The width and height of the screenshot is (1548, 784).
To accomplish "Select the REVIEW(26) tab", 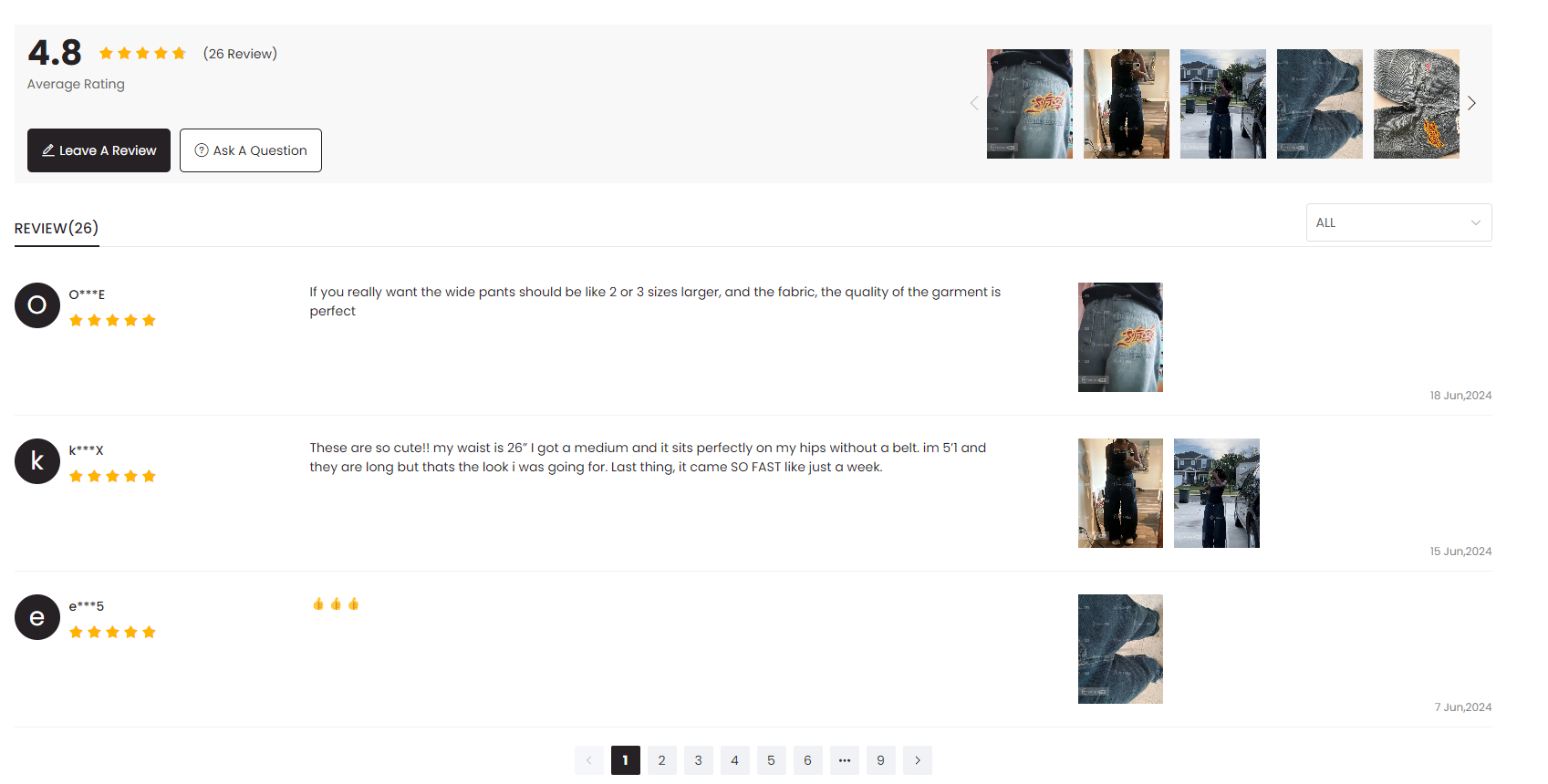I will click(x=57, y=228).
